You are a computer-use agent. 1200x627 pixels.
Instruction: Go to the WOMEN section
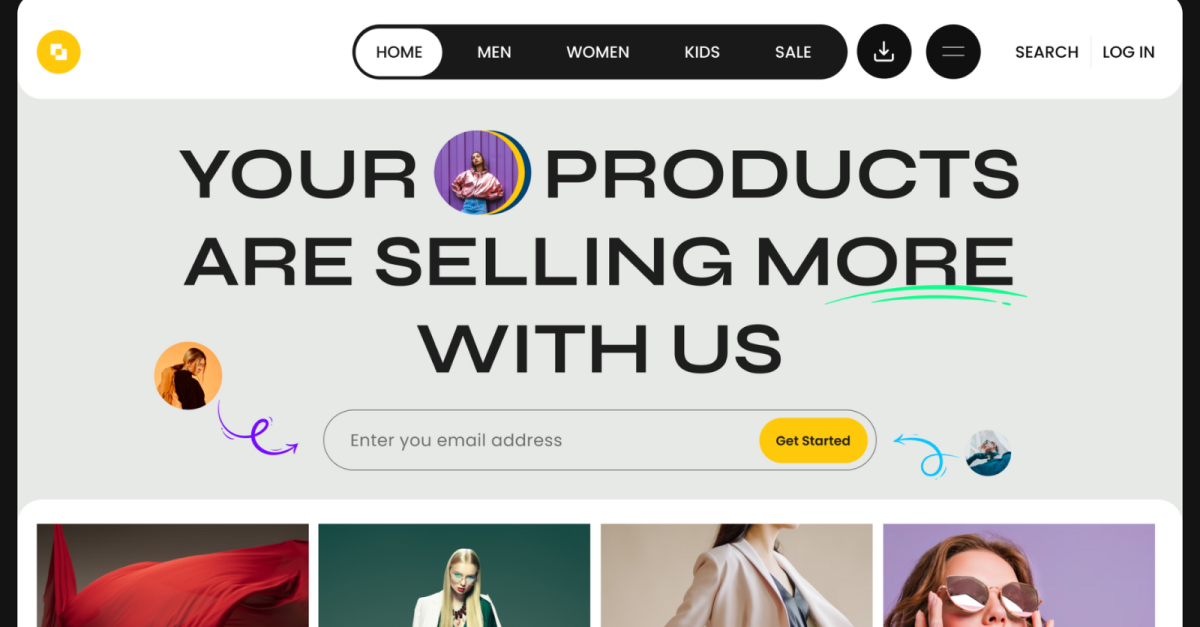598,52
